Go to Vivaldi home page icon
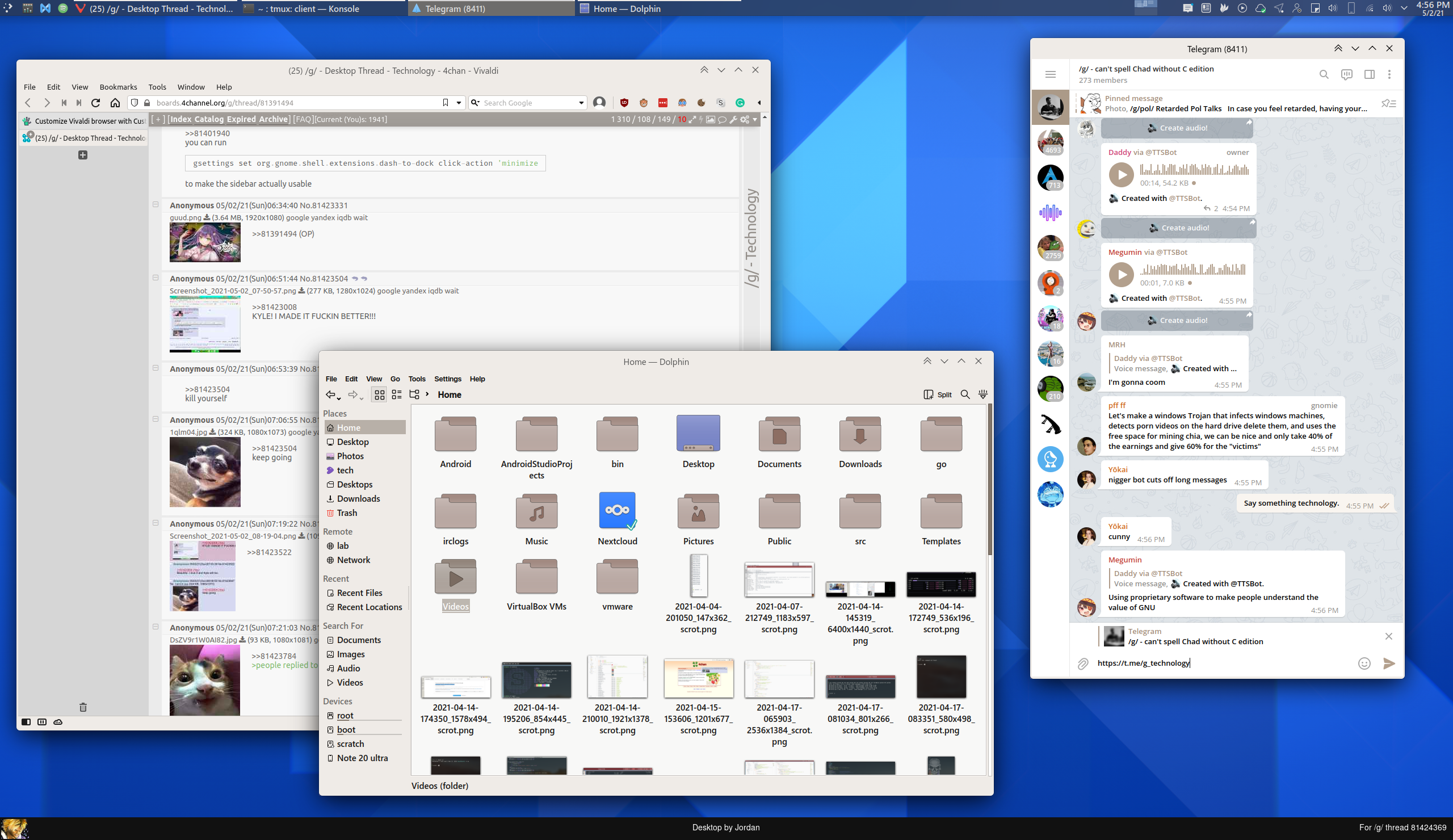This screenshot has height=840, width=1453. click(115, 103)
